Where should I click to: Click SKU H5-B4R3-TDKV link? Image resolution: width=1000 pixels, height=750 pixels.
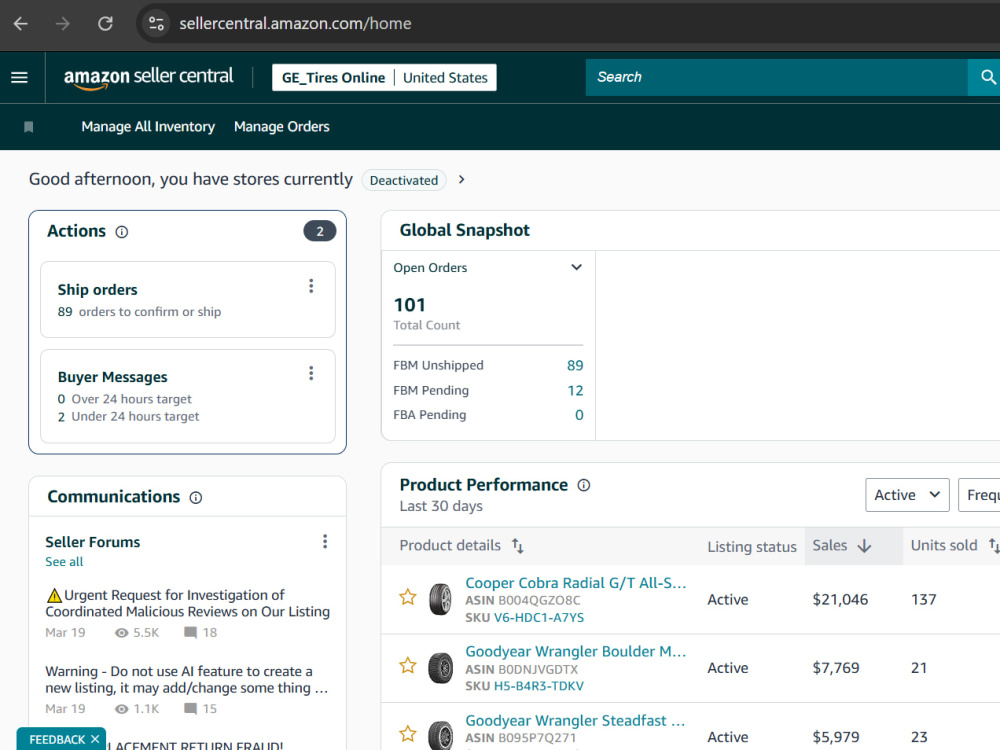click(x=539, y=686)
